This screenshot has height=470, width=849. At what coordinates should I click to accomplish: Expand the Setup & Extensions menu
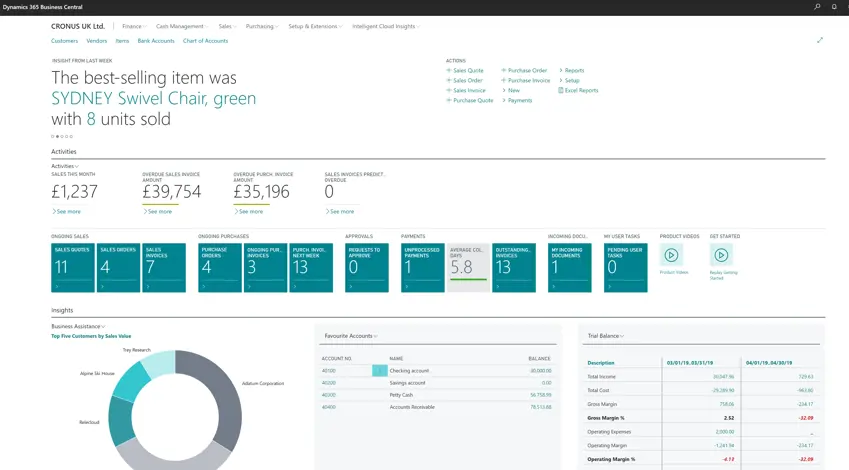(x=315, y=26)
